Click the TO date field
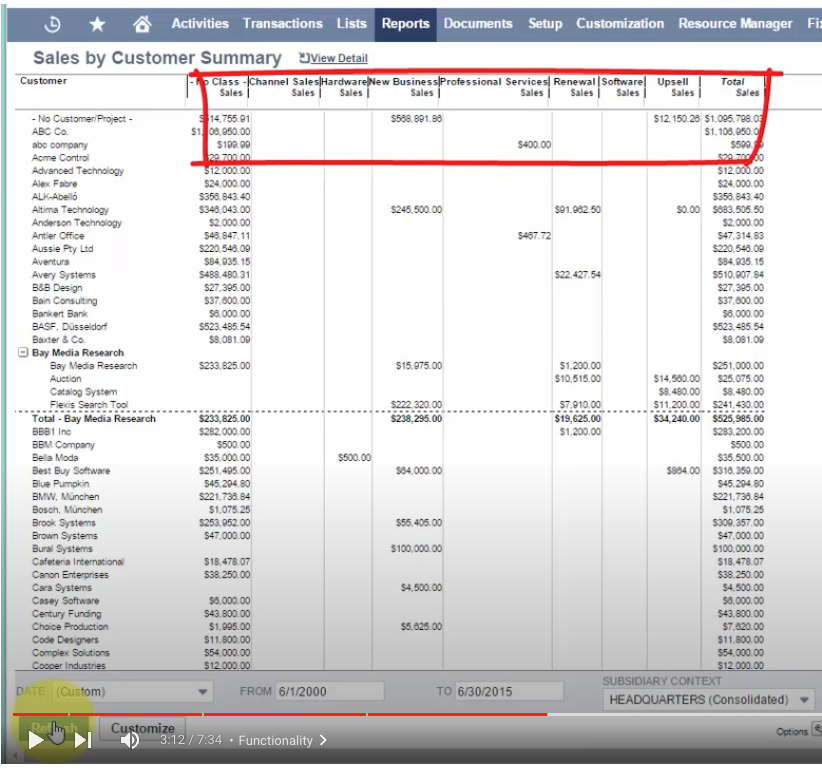Screen dimensions: 822x769 point(509,691)
